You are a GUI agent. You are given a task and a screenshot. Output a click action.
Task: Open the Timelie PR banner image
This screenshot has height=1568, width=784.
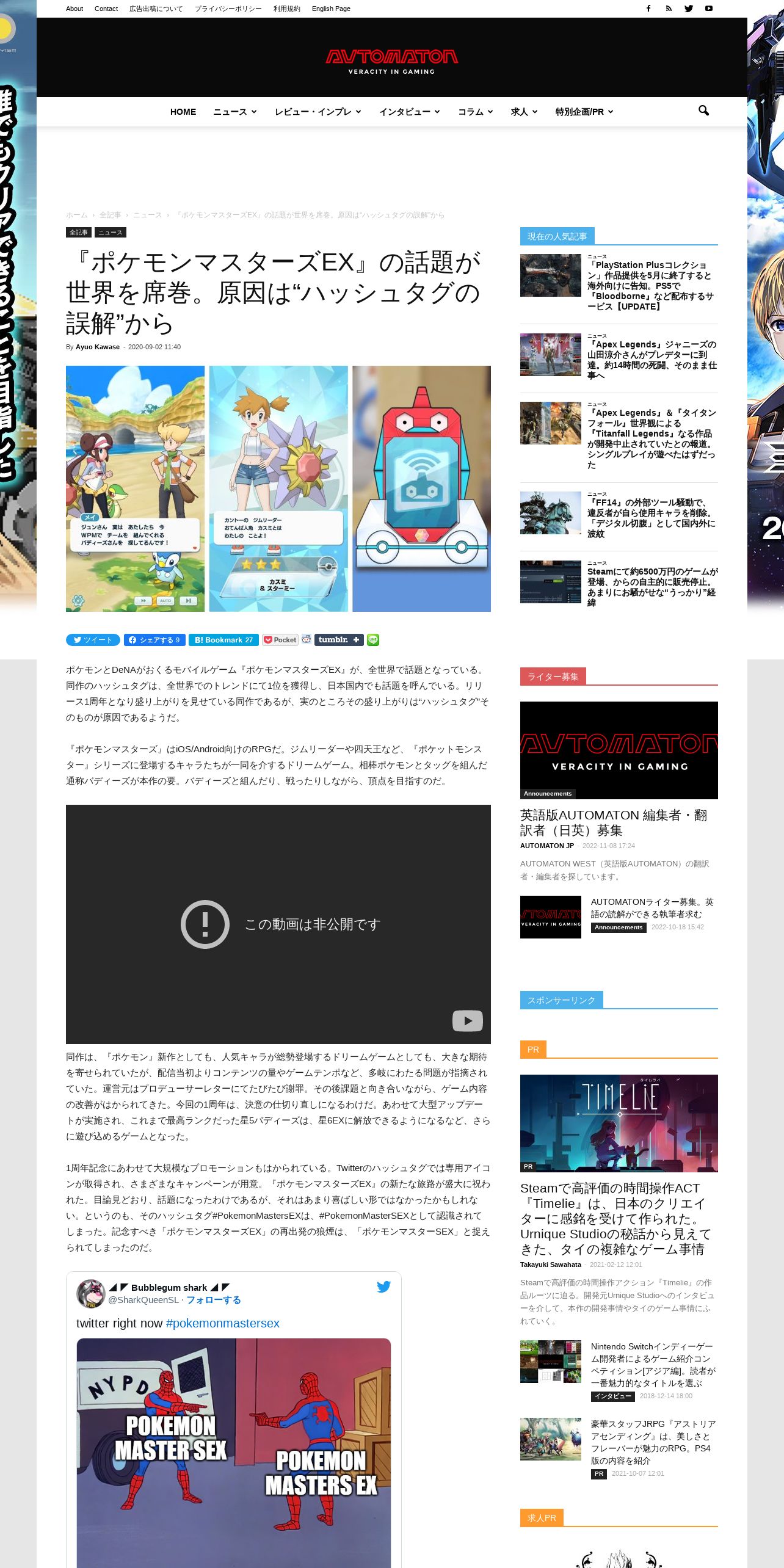619,1123
